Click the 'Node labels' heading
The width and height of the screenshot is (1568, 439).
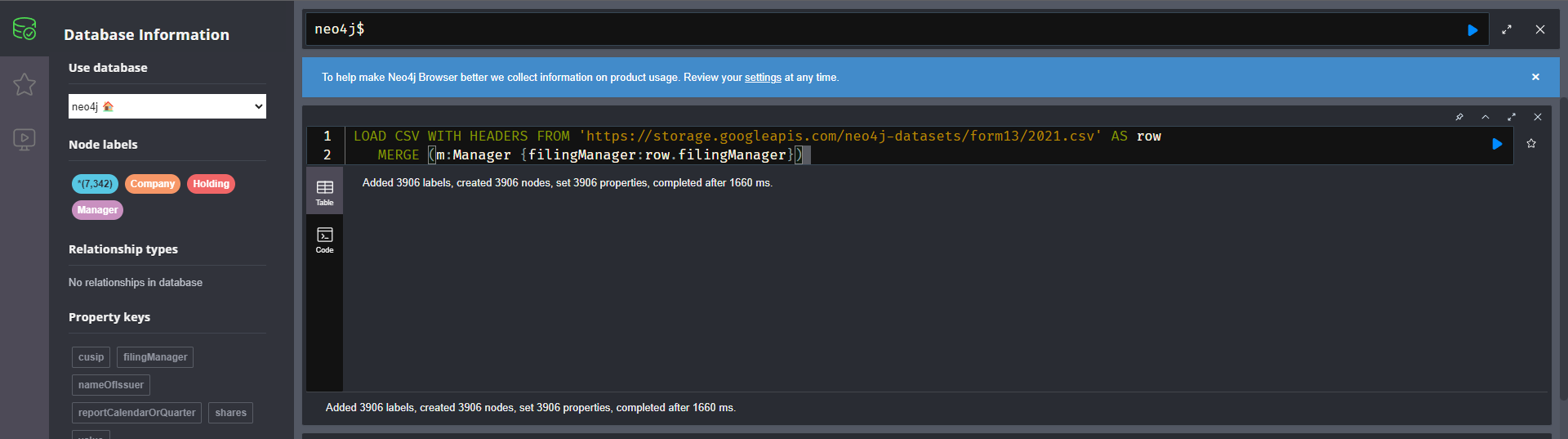click(x=103, y=145)
